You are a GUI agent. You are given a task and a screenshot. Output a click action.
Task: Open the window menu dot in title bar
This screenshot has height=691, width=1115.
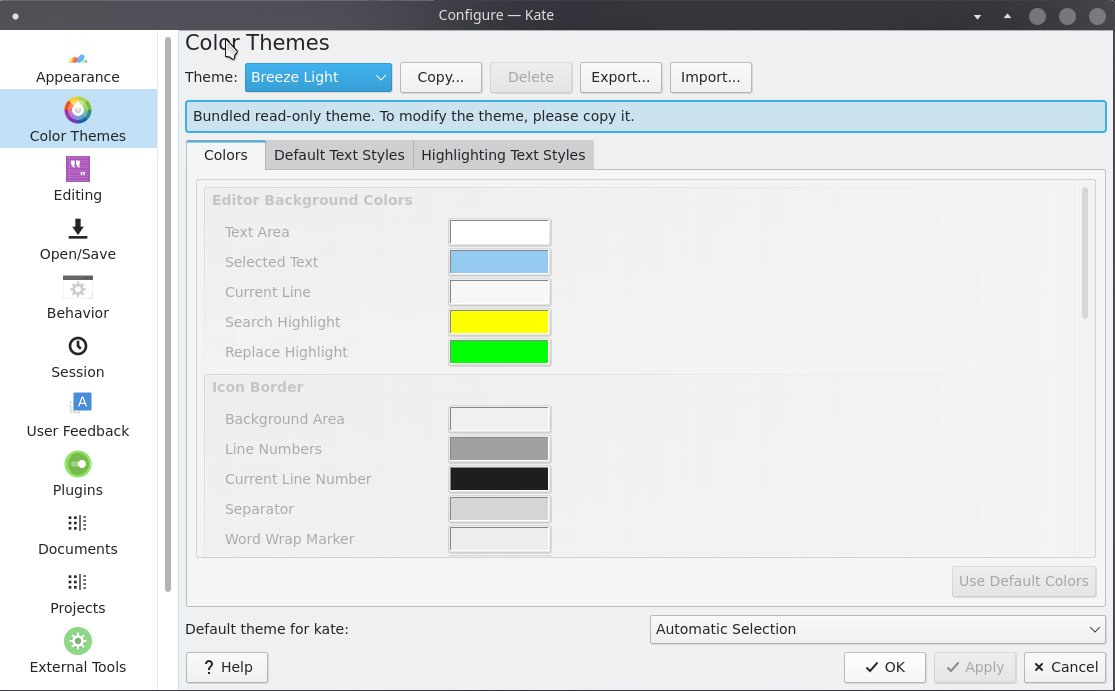[x=15, y=16]
